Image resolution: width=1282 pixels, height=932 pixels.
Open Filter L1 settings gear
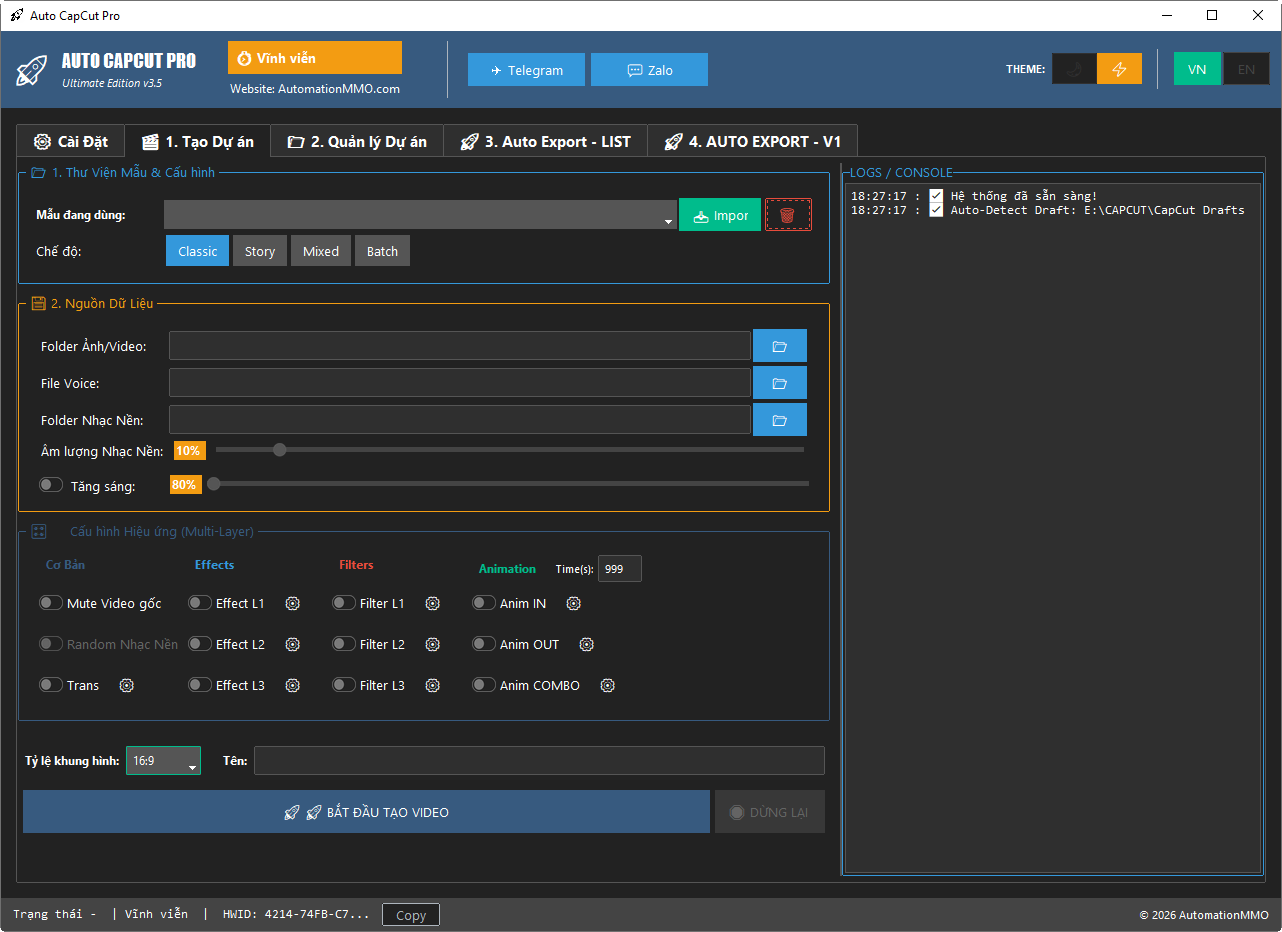(432, 603)
